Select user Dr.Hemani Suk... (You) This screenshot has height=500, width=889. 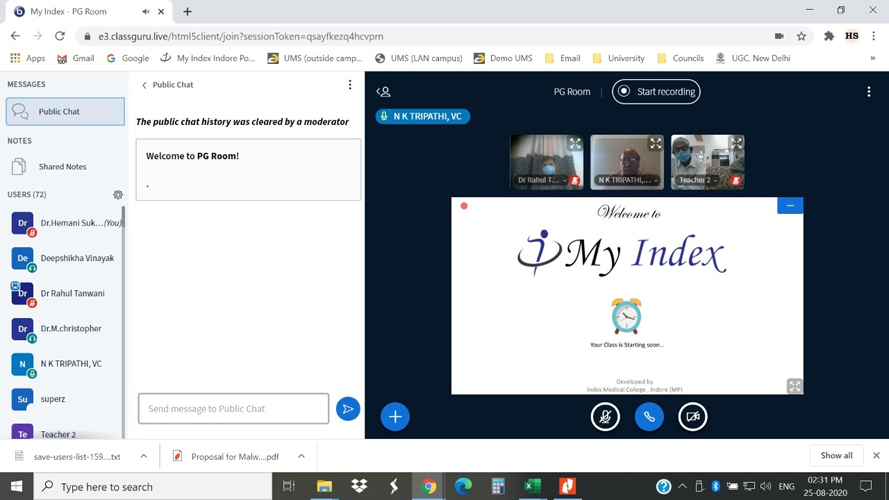65,223
